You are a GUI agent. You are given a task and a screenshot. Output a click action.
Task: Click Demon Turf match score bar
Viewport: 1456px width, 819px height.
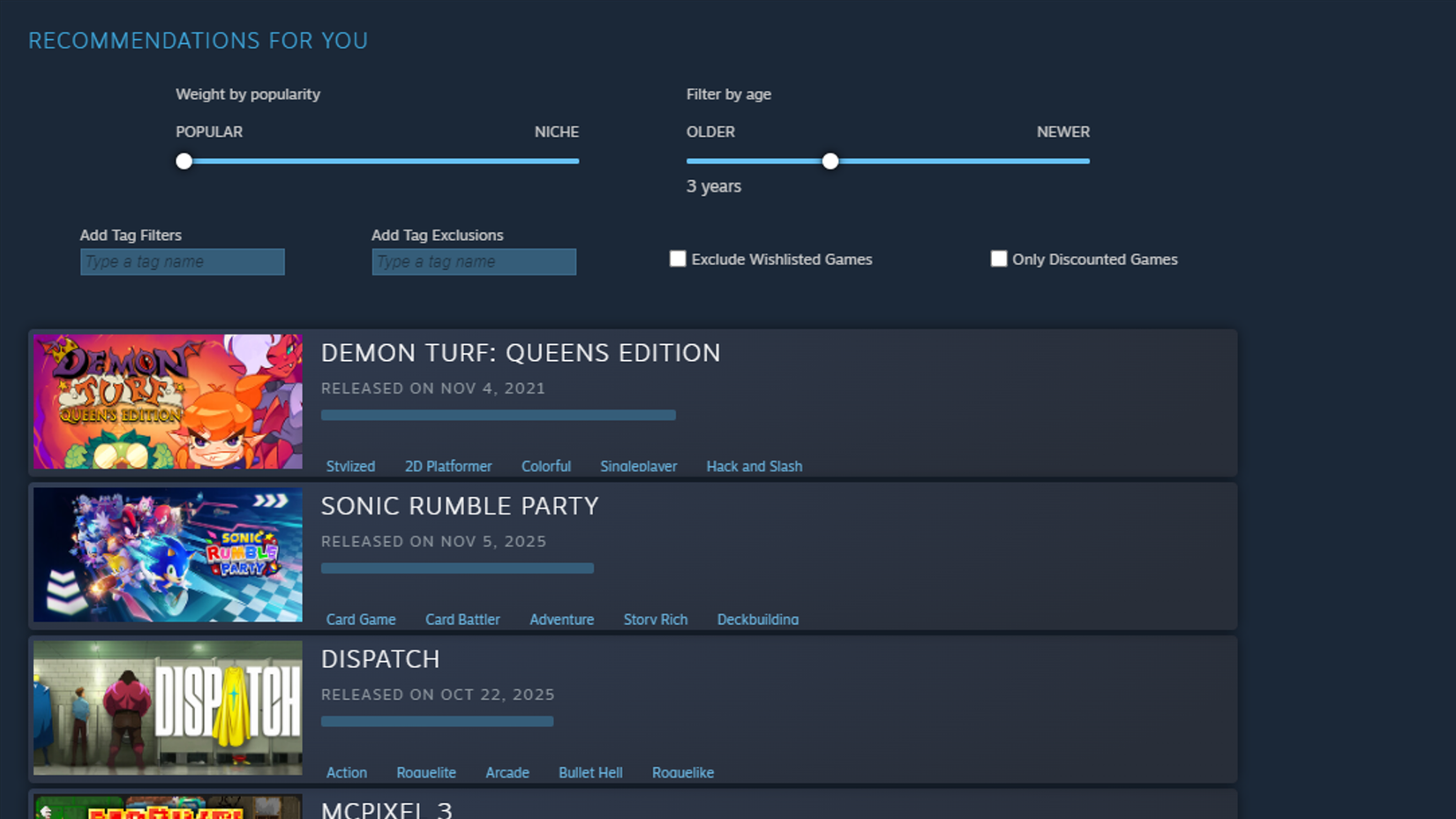tap(499, 415)
